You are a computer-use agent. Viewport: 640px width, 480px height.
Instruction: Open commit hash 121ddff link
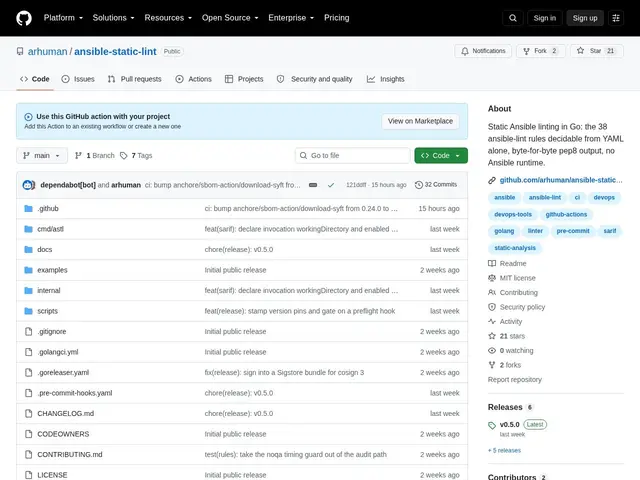coord(356,185)
